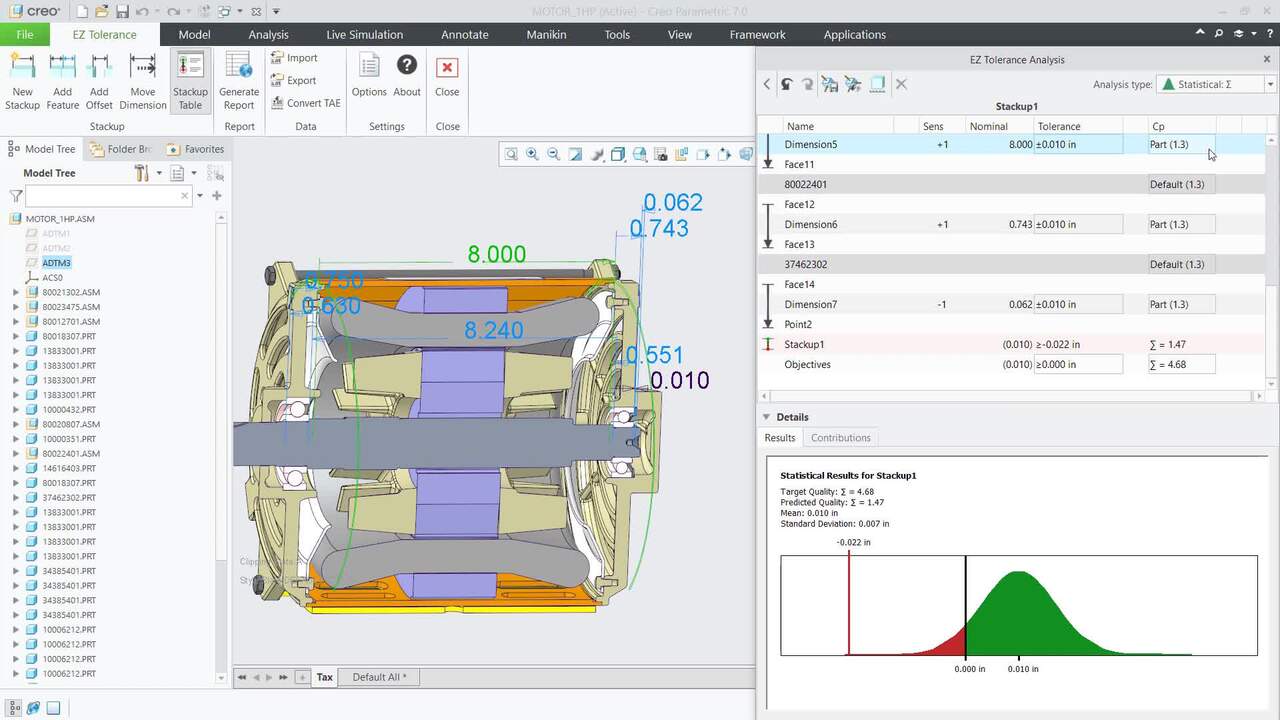This screenshot has width=1280, height=720.
Task: Expand the 80021302.ASM tree node
Action: pyautogui.click(x=16, y=293)
